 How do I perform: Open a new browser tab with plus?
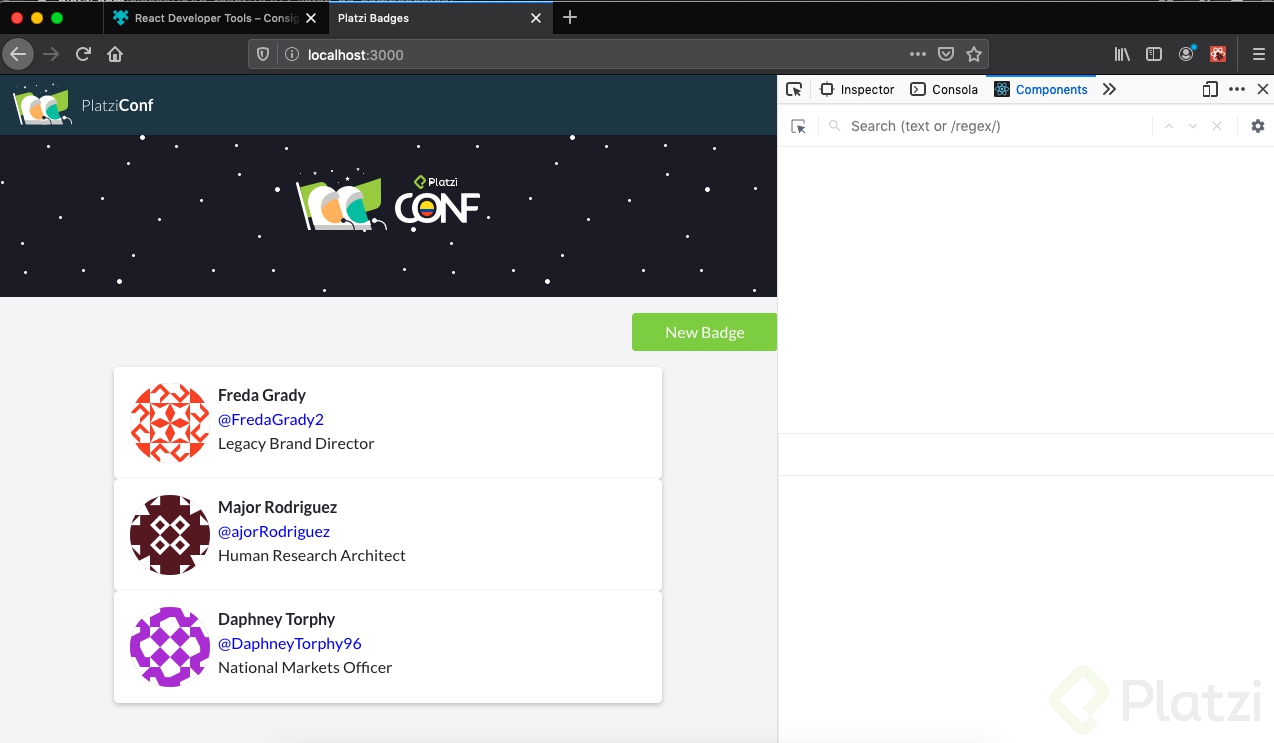570,17
